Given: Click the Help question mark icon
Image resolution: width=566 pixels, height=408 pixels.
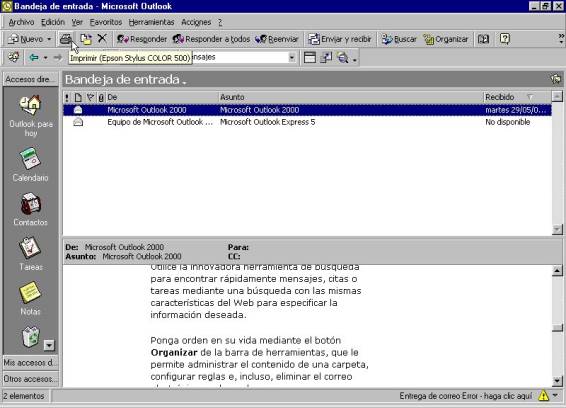Looking at the screenshot, I should (505, 39).
